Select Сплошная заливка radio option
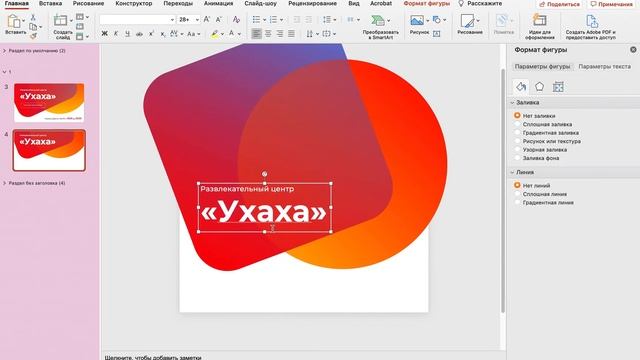640x360 pixels. point(517,124)
